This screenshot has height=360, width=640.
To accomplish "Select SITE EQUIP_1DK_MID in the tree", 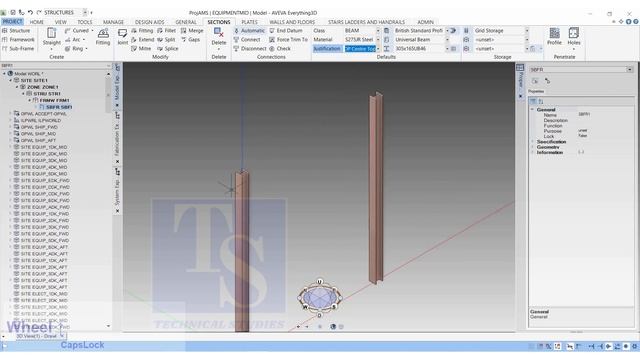I will [44, 147].
